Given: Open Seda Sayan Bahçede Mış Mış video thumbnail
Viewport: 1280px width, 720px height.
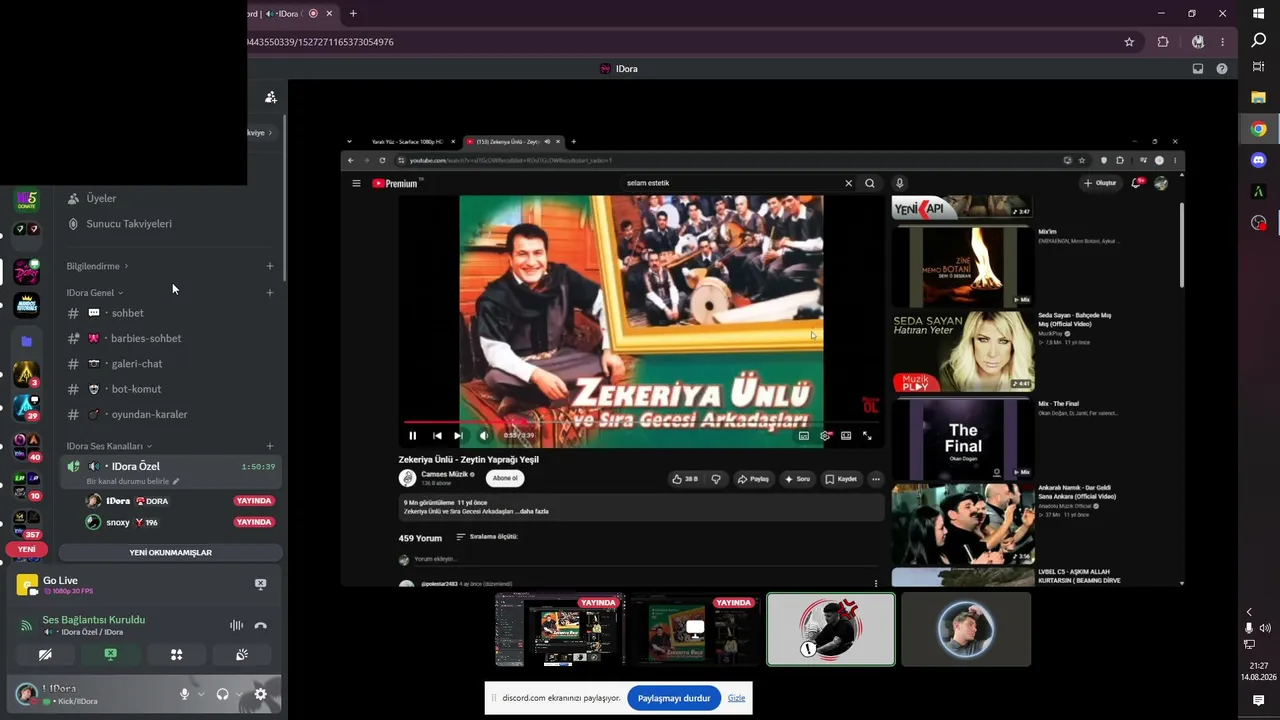Looking at the screenshot, I should (x=963, y=351).
